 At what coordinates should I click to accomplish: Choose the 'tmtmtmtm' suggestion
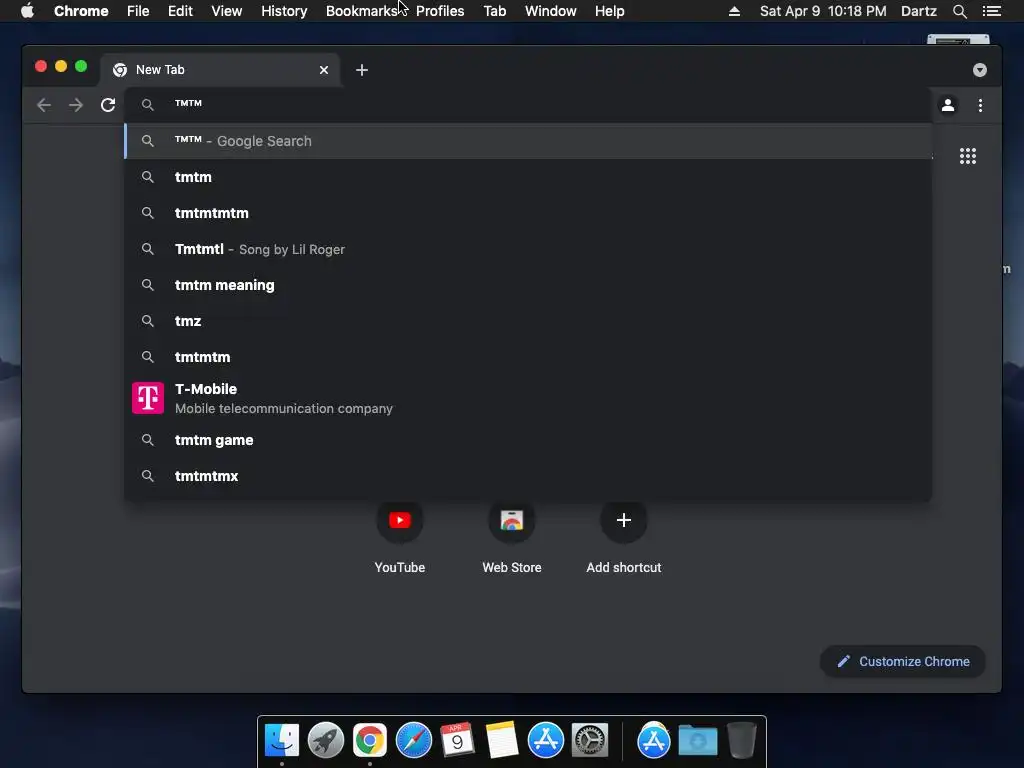(528, 213)
